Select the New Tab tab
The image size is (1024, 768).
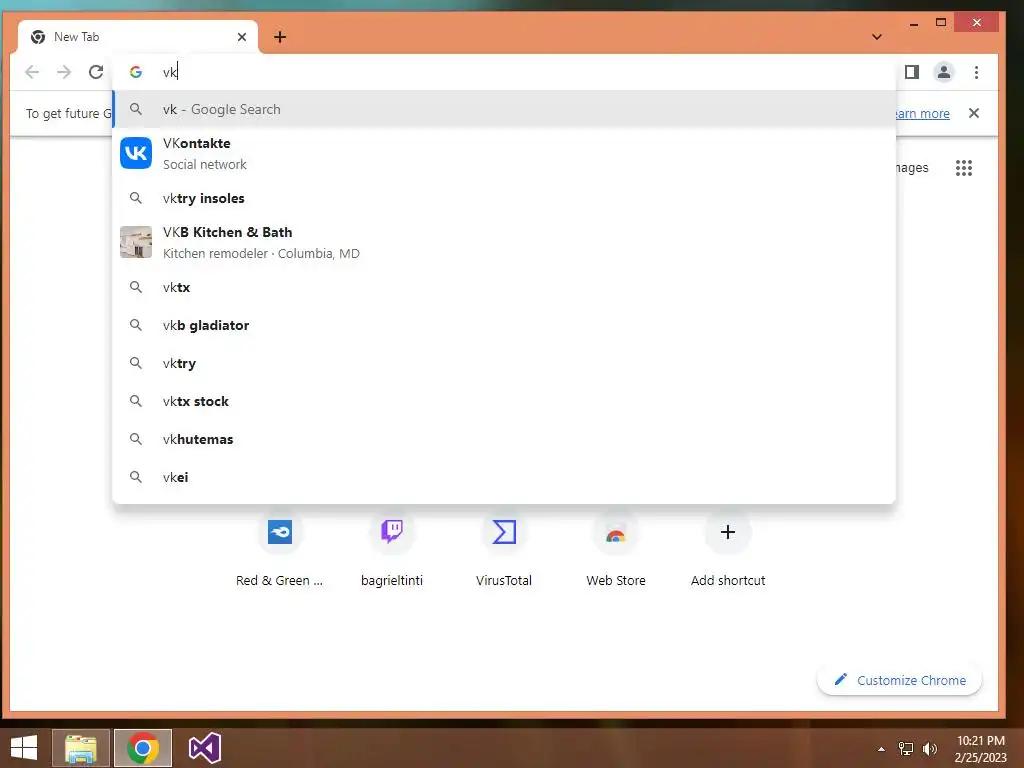pos(138,37)
